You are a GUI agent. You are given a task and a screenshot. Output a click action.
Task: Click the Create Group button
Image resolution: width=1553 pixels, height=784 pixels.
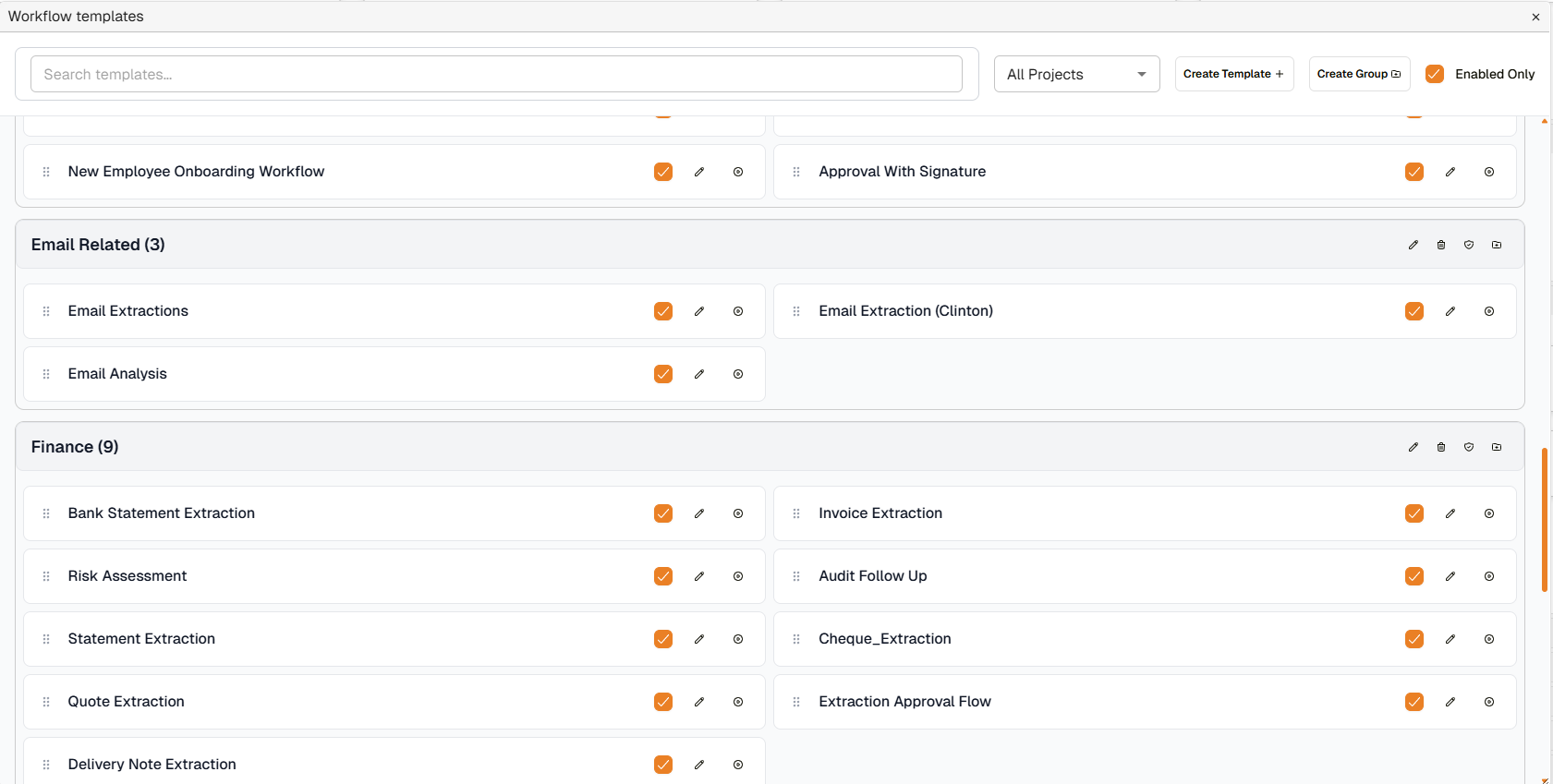coord(1359,74)
